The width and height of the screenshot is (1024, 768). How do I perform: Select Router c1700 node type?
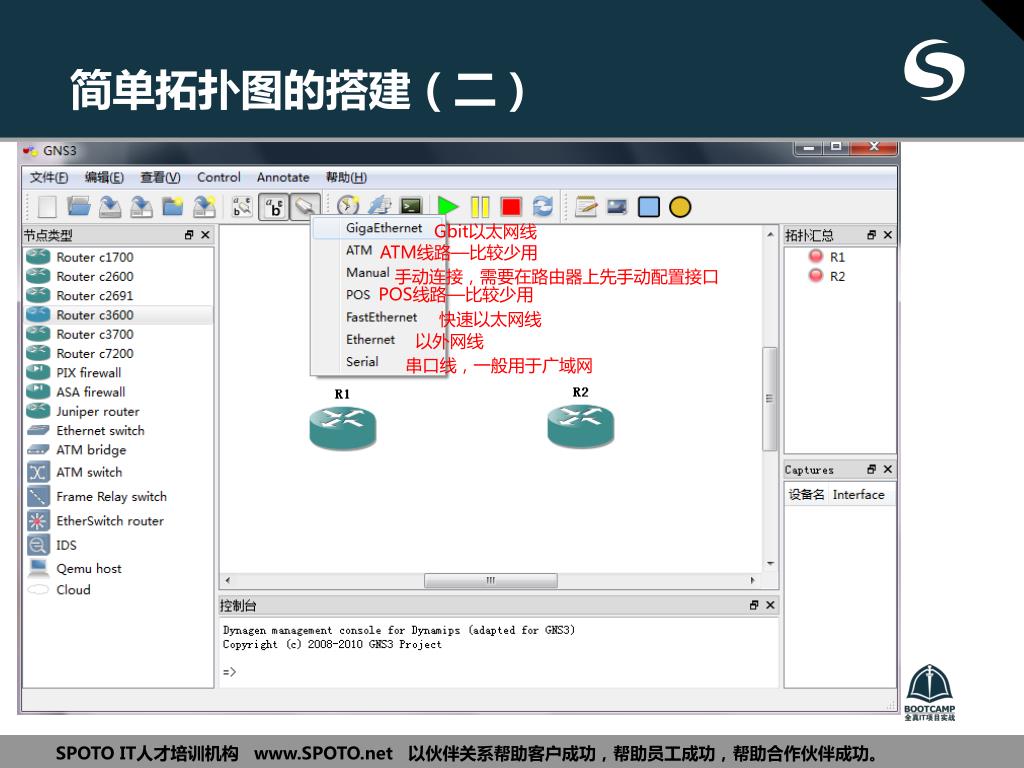tap(118, 257)
